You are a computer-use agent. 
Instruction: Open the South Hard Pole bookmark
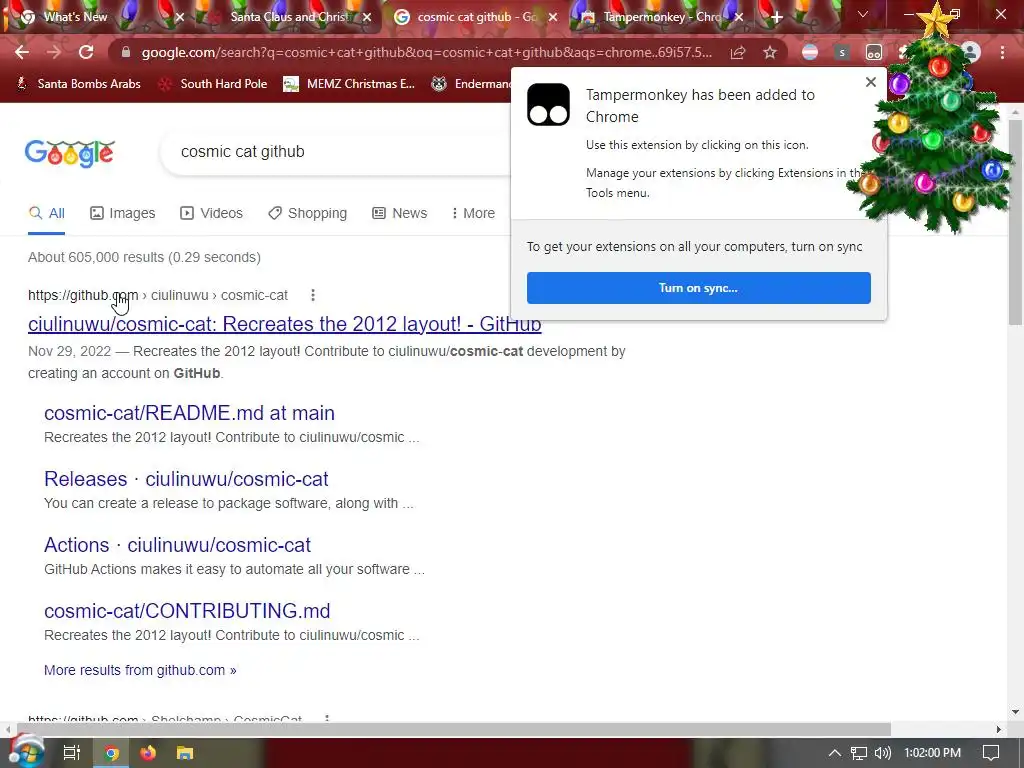point(213,84)
